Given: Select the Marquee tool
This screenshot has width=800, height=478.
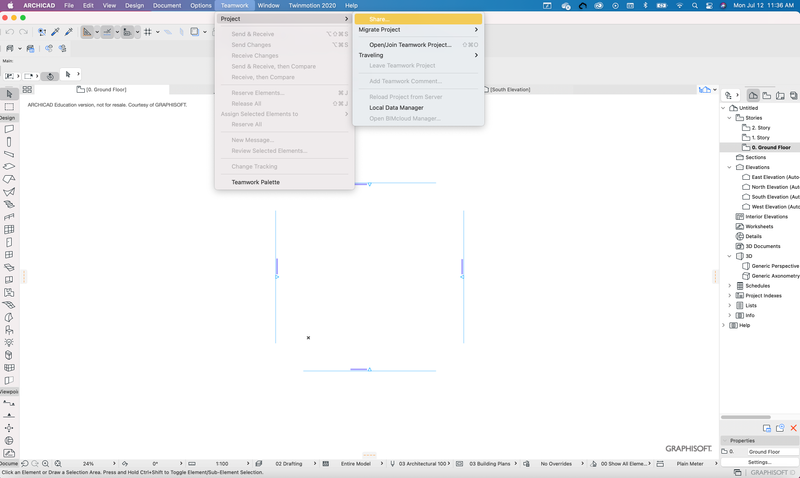Looking at the screenshot, I should tap(9, 107).
